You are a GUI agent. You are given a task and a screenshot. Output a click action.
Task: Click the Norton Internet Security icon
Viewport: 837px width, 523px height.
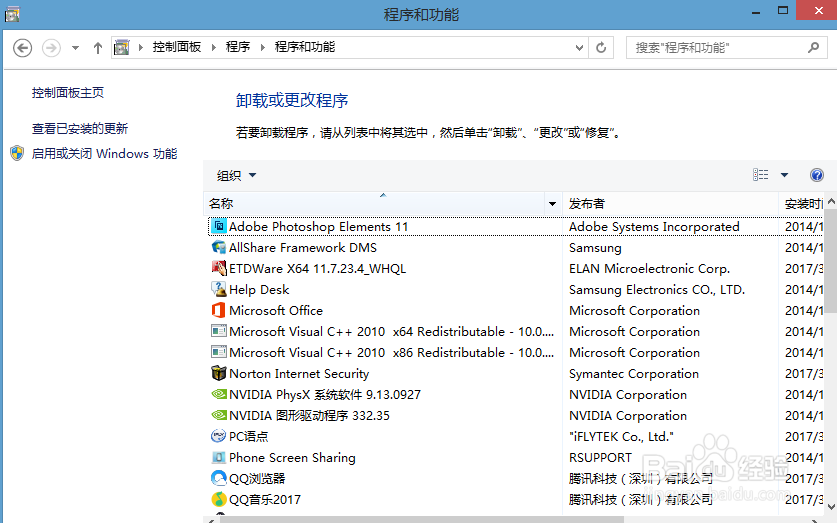point(219,374)
